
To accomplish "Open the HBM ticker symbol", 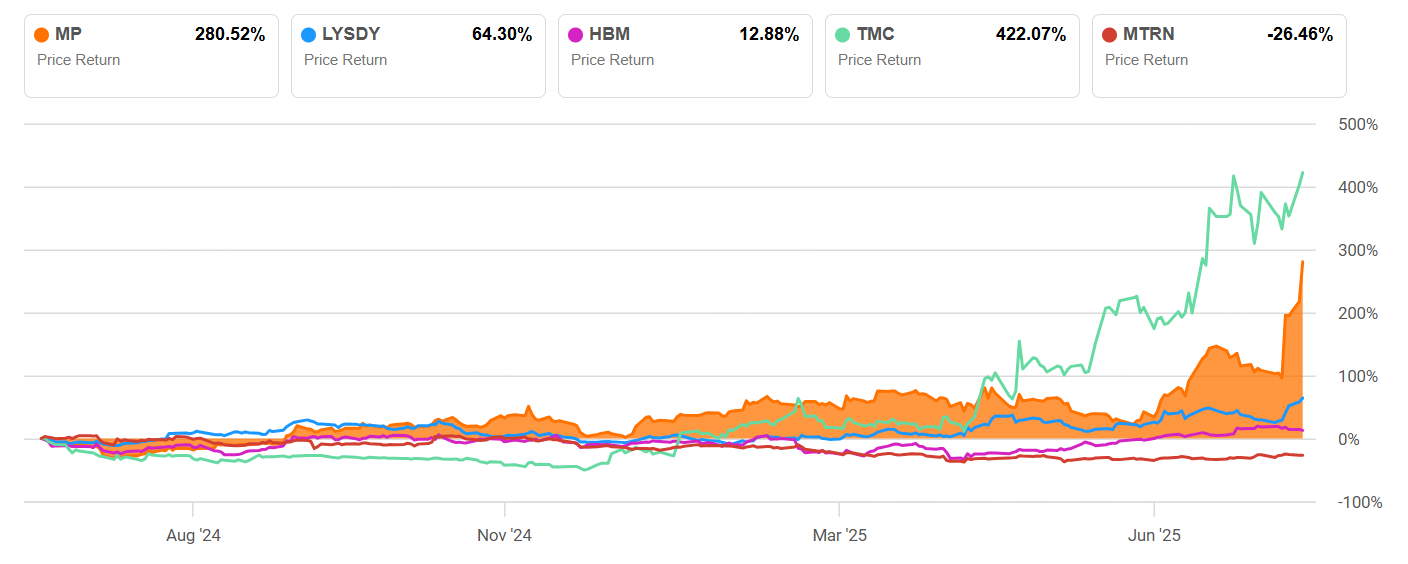I will [x=608, y=35].
